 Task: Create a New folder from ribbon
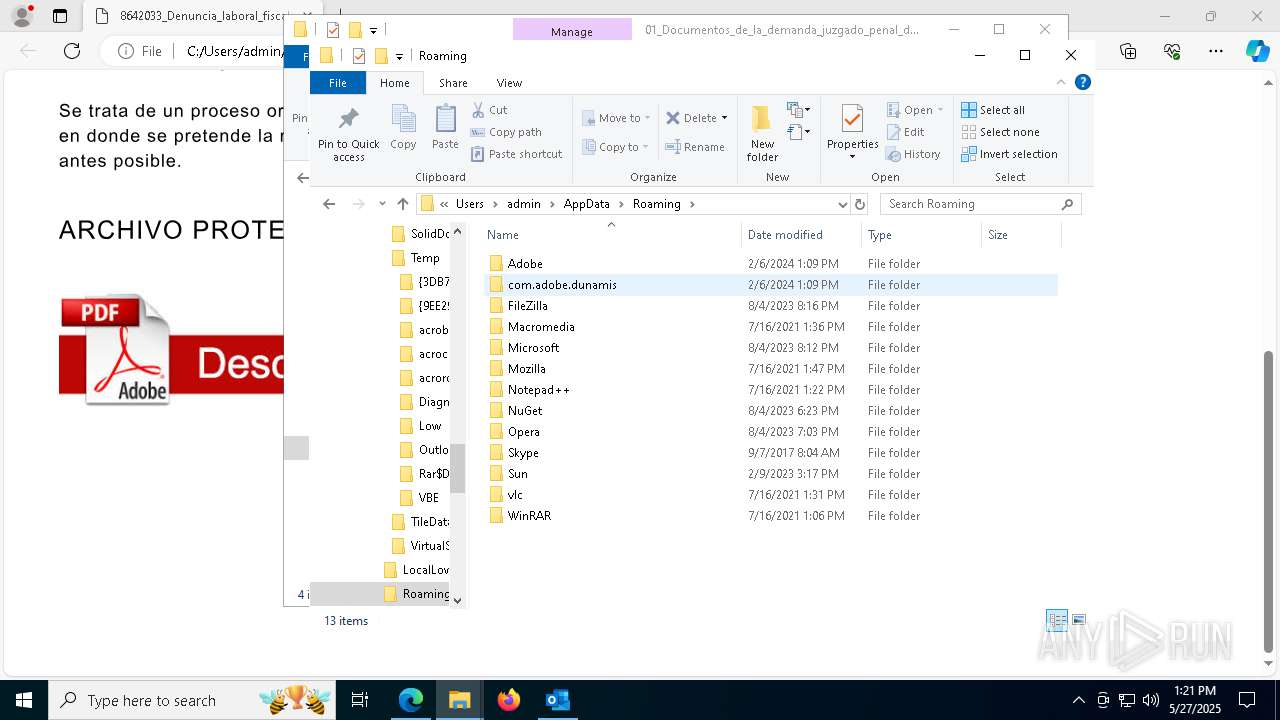[762, 133]
